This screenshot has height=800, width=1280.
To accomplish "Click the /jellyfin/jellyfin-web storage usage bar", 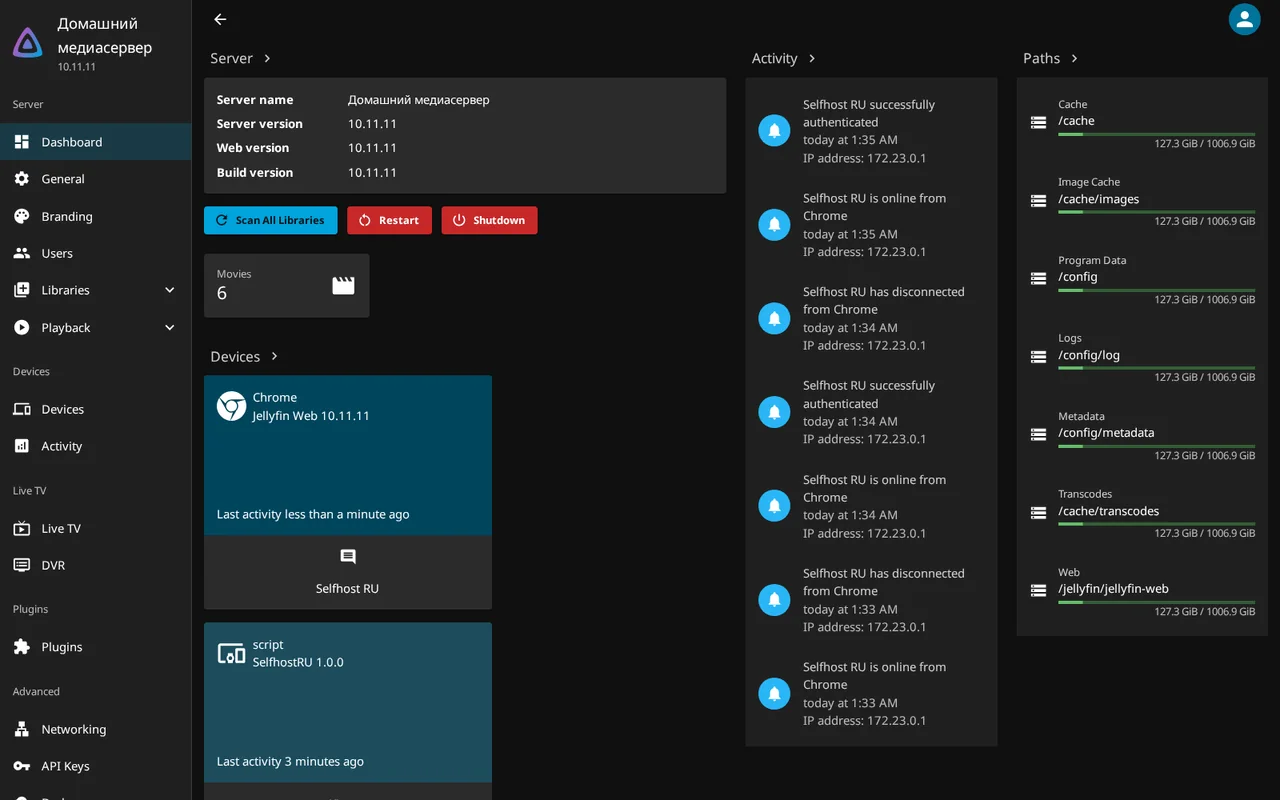I will point(1156,602).
